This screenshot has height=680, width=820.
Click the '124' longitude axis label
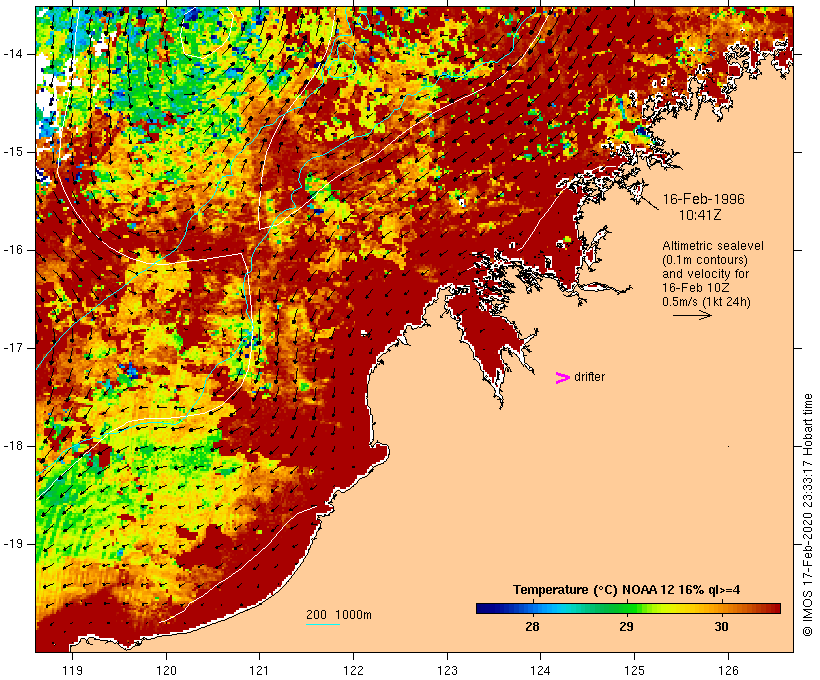540,670
